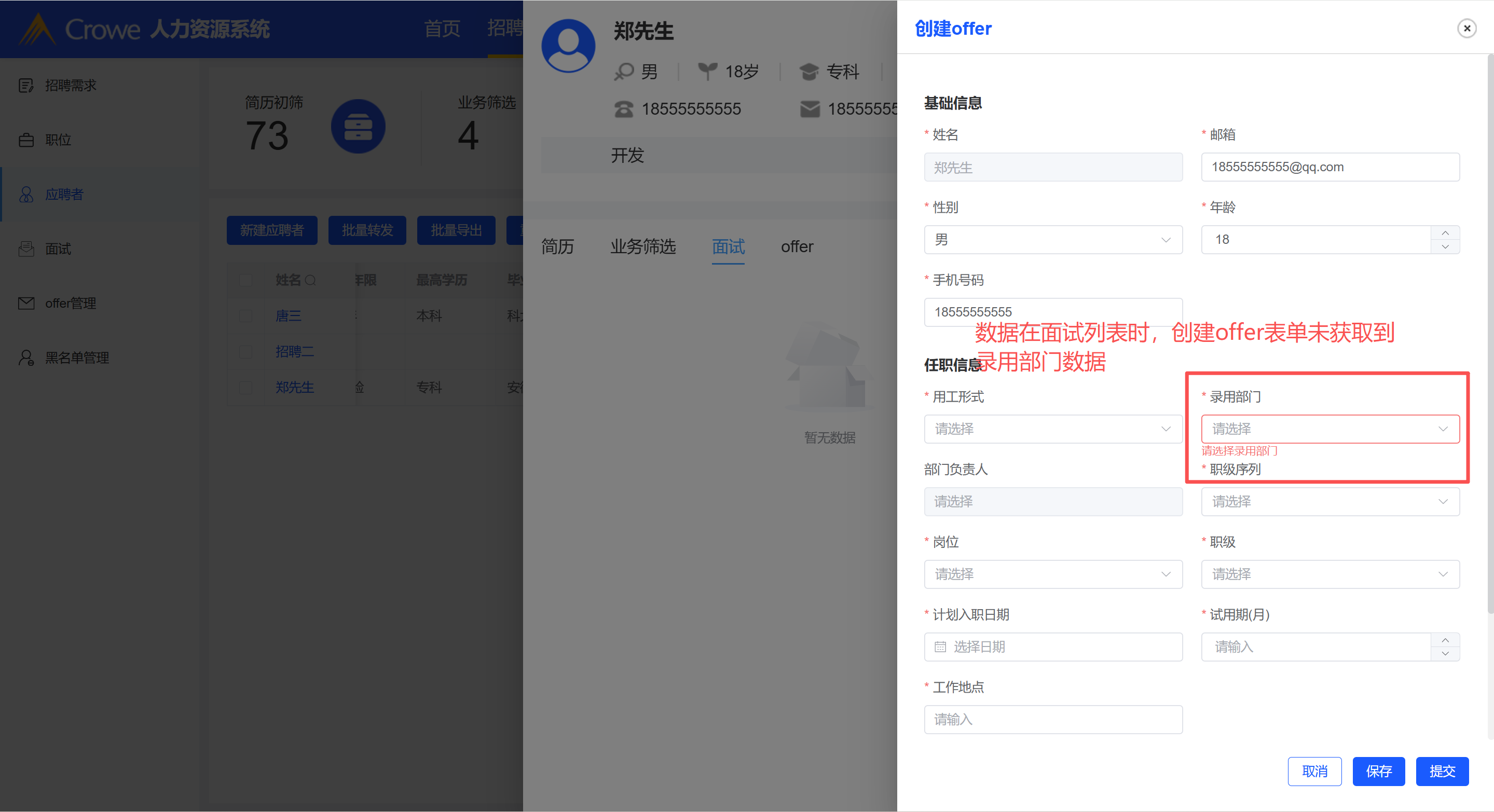Increase 年龄 with the up stepper arrow
The height and width of the screenshot is (812, 1494).
coord(1445,232)
